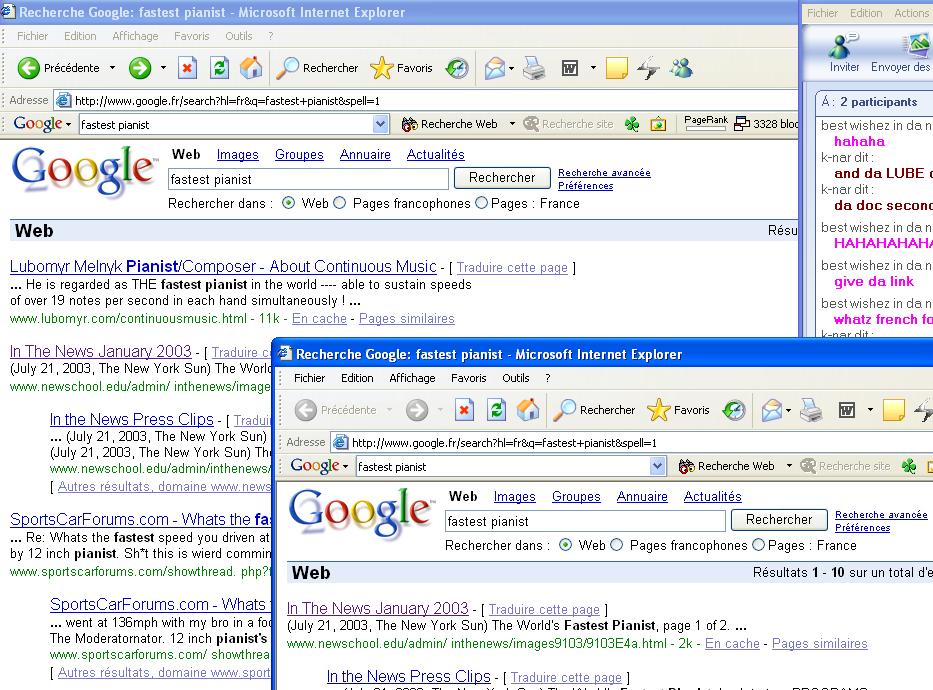Open In The News January 2003 in front window

[x=378, y=609]
